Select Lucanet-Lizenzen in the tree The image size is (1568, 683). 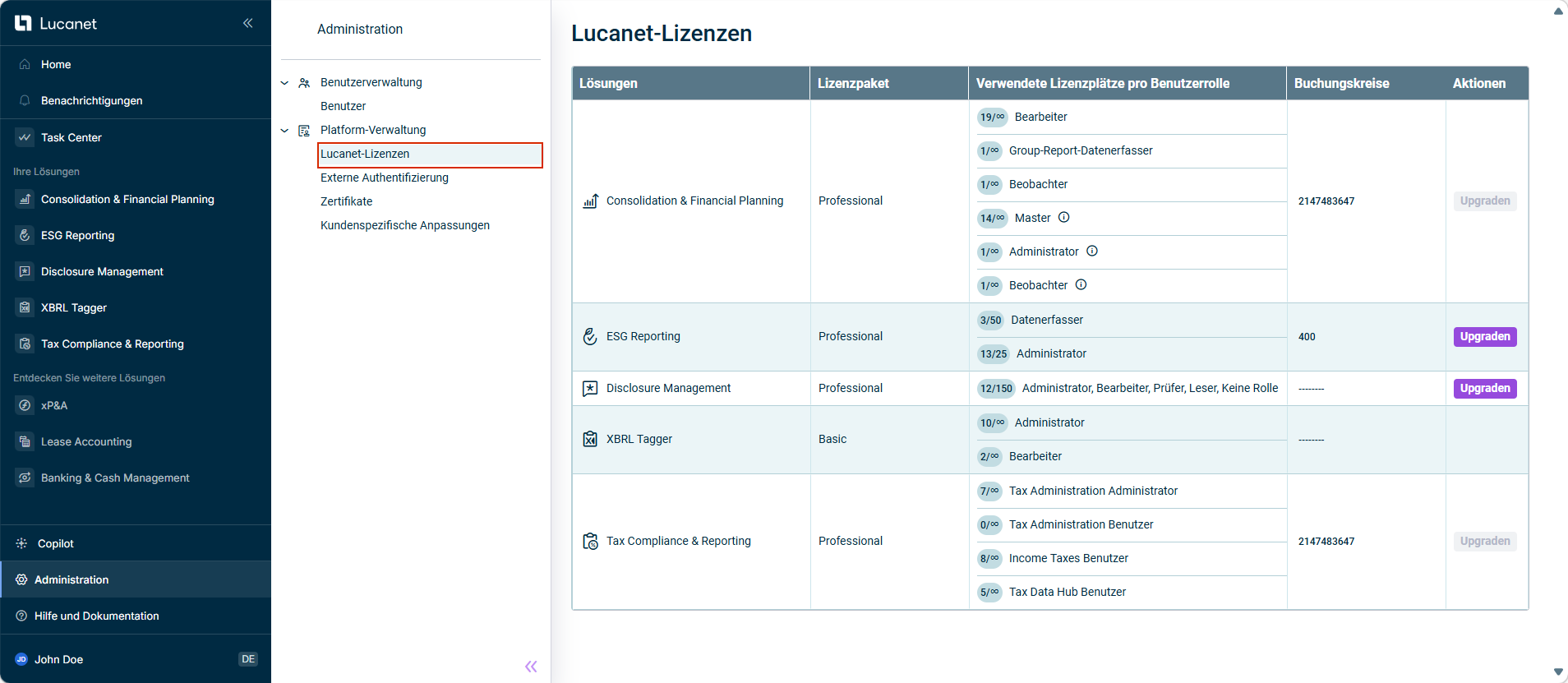tap(430, 155)
